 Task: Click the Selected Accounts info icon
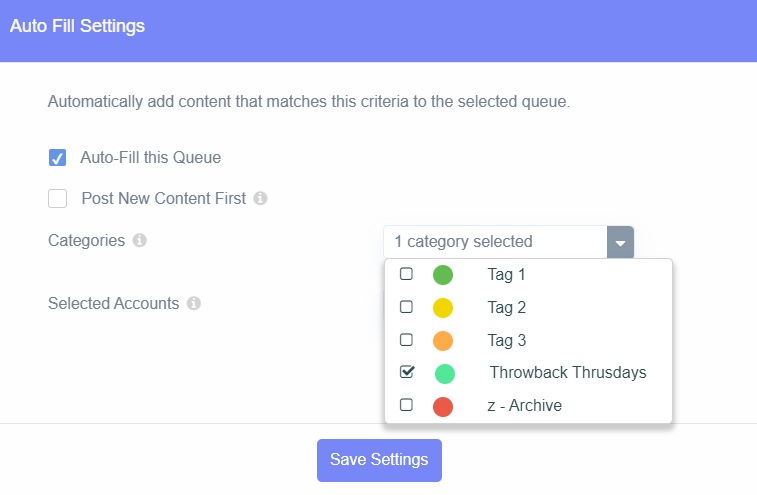click(x=194, y=303)
